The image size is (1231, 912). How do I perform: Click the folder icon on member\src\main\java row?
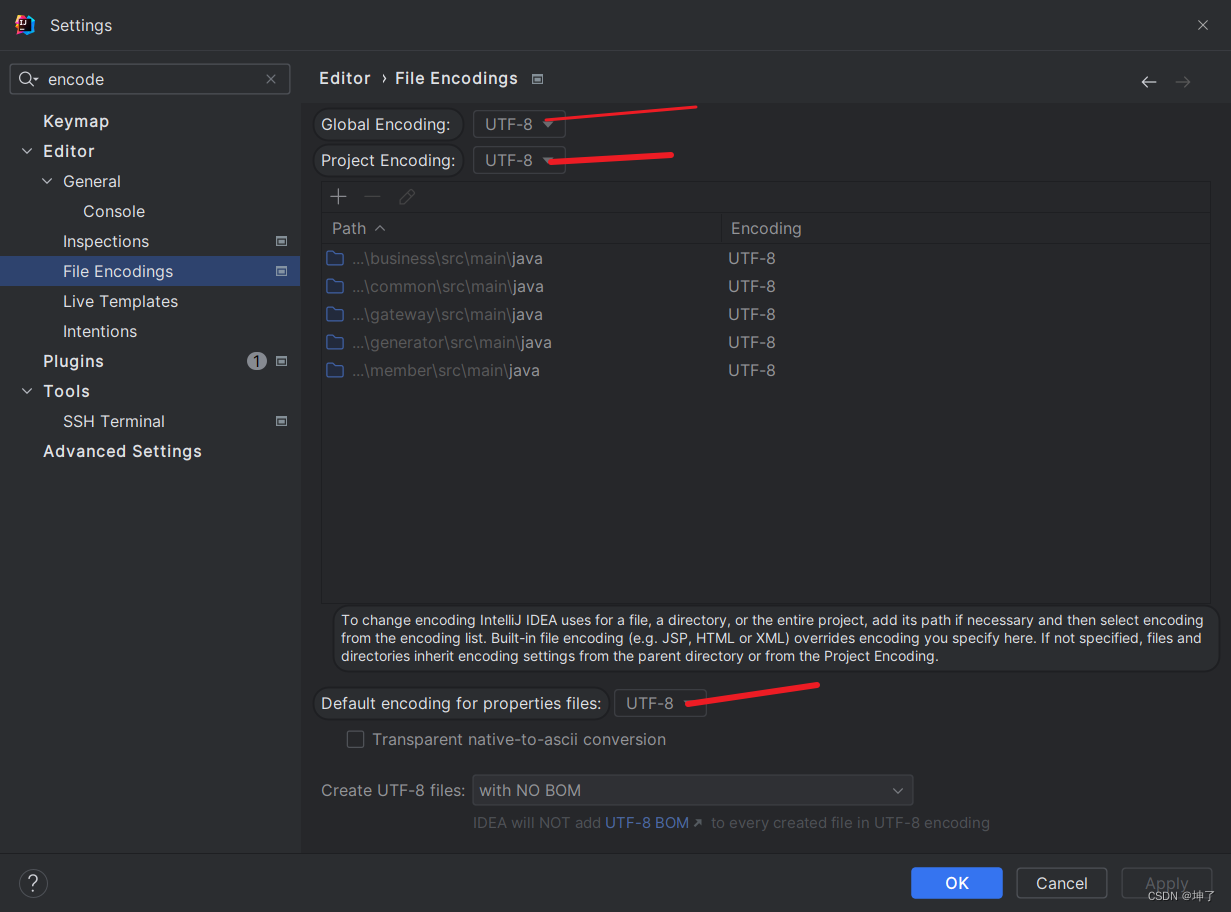(x=335, y=370)
